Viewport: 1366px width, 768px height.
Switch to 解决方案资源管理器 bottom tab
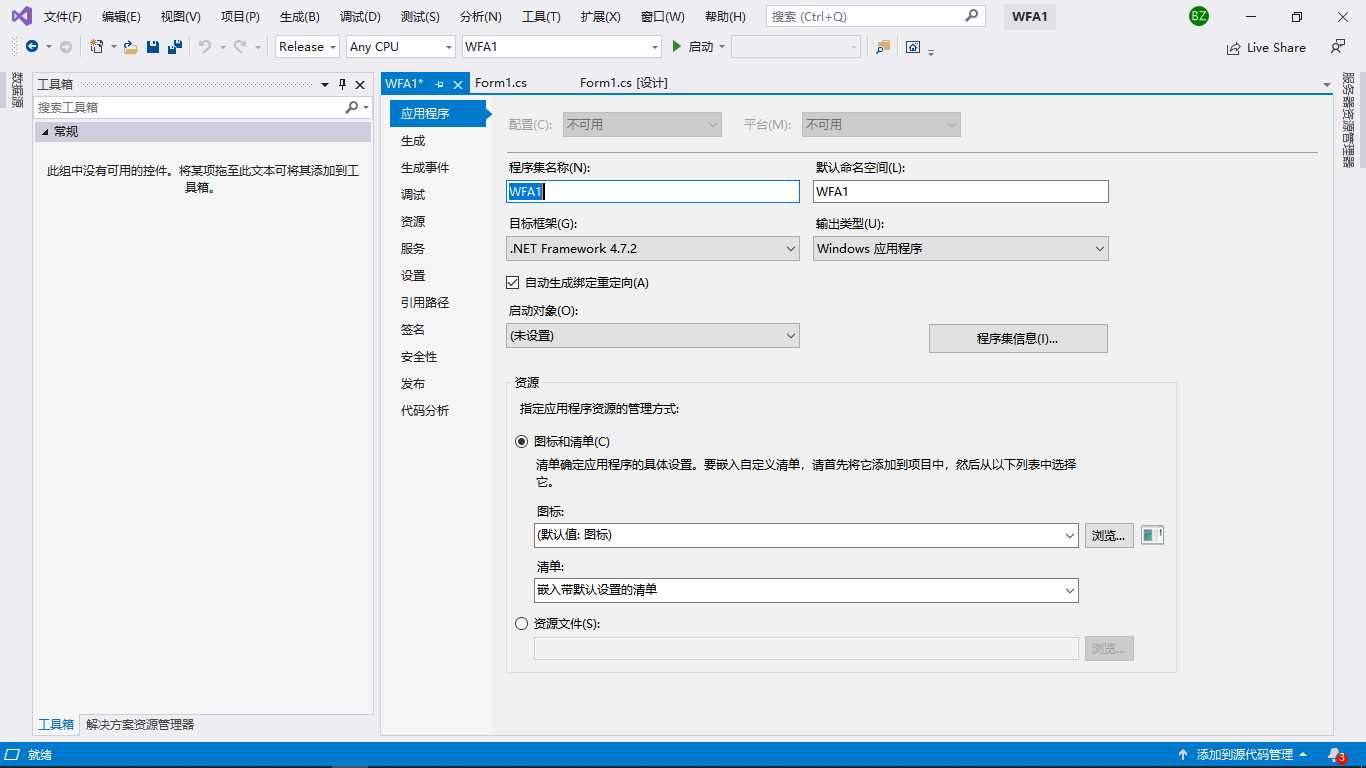click(140, 725)
